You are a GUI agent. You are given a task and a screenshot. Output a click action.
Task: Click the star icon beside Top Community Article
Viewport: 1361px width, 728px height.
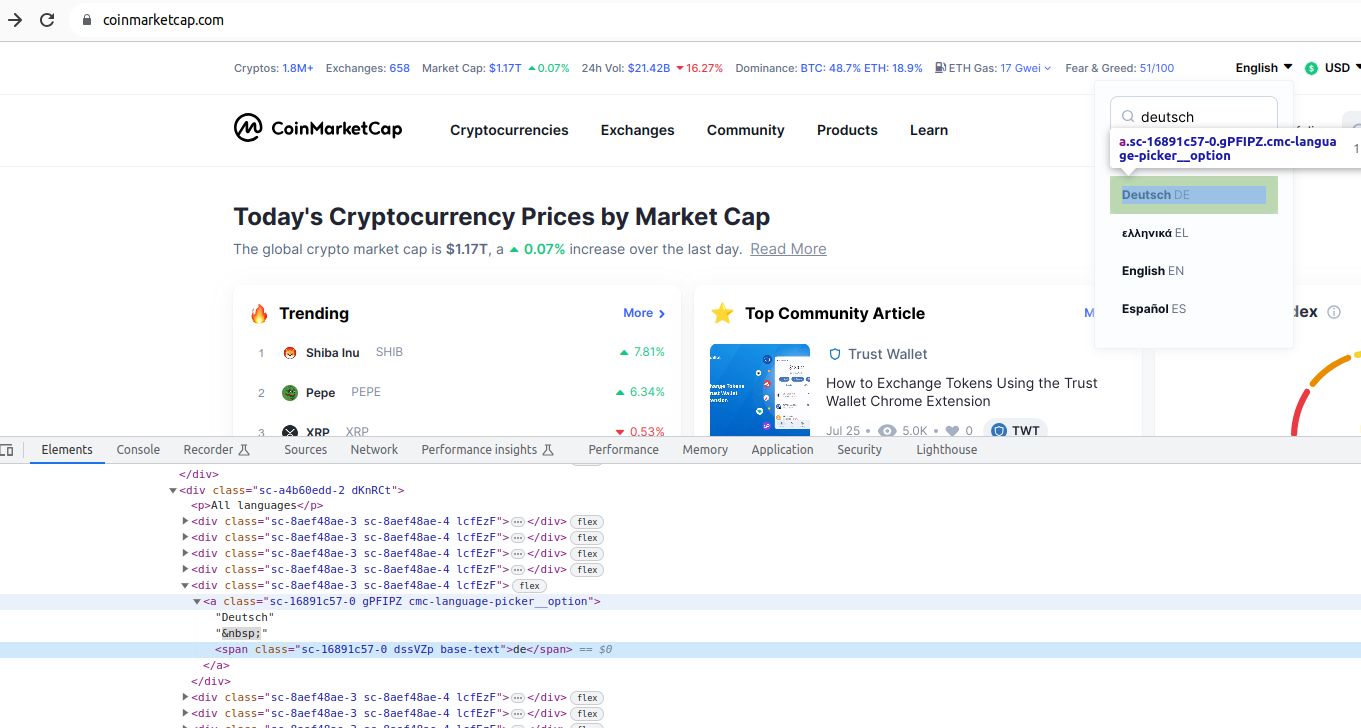tap(722, 314)
